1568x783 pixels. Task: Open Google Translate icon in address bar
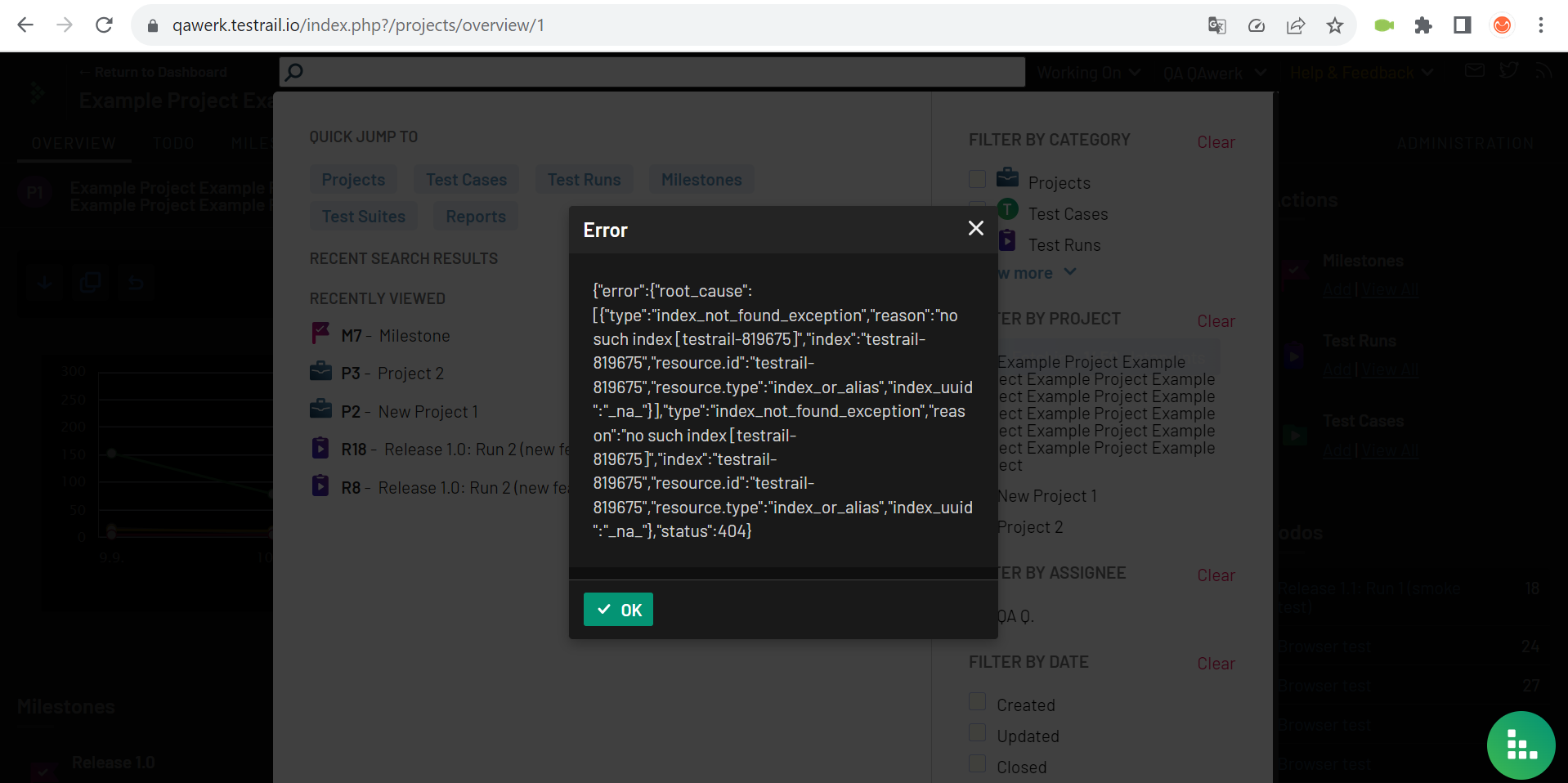(1216, 25)
